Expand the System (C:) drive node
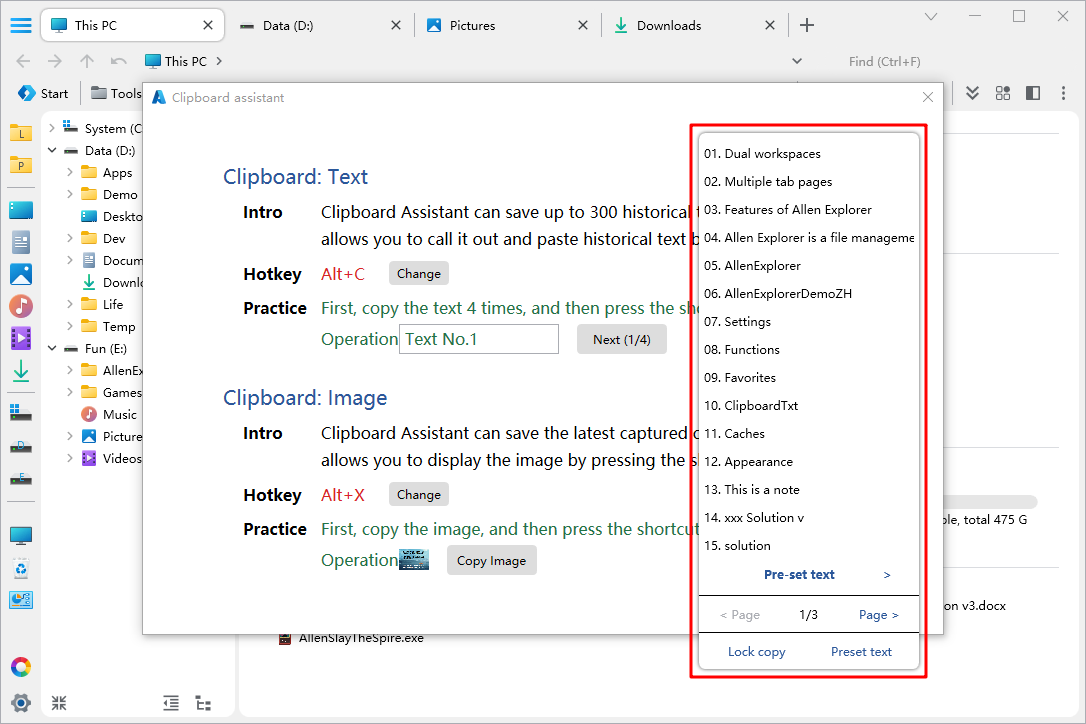The height and width of the screenshot is (724, 1086). [x=52, y=128]
